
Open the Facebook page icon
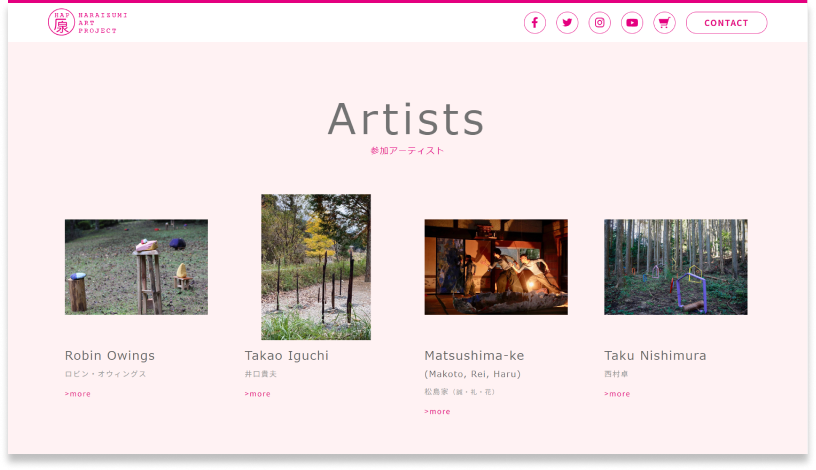pos(535,23)
